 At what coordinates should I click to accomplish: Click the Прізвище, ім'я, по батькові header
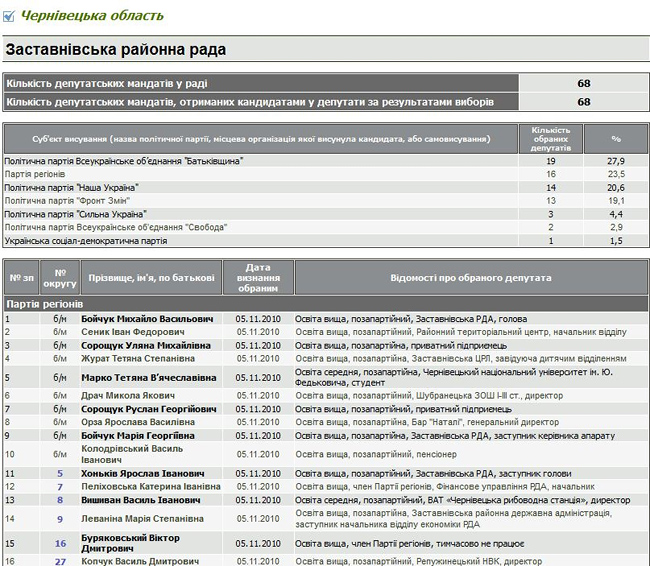coord(150,278)
